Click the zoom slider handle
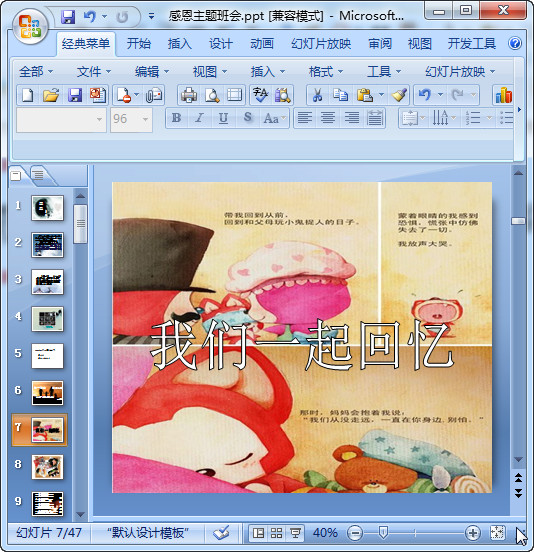This screenshot has width=534, height=552. (383, 533)
